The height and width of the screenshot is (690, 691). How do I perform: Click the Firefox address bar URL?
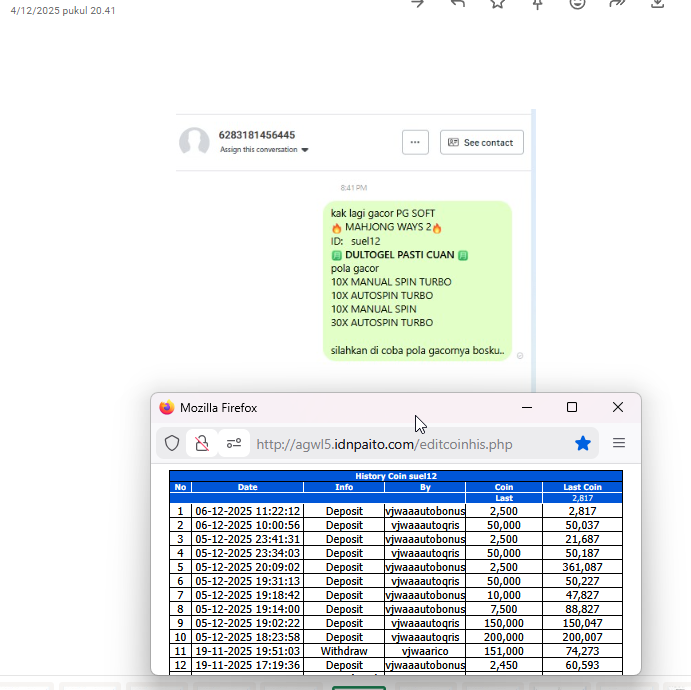point(384,444)
